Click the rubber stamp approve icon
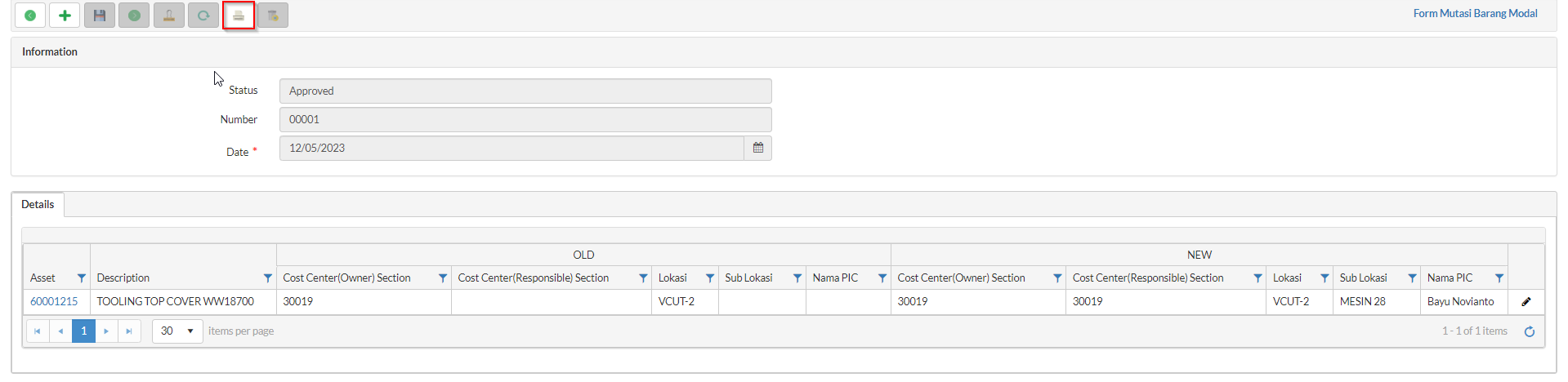1568x382 pixels. [x=169, y=16]
